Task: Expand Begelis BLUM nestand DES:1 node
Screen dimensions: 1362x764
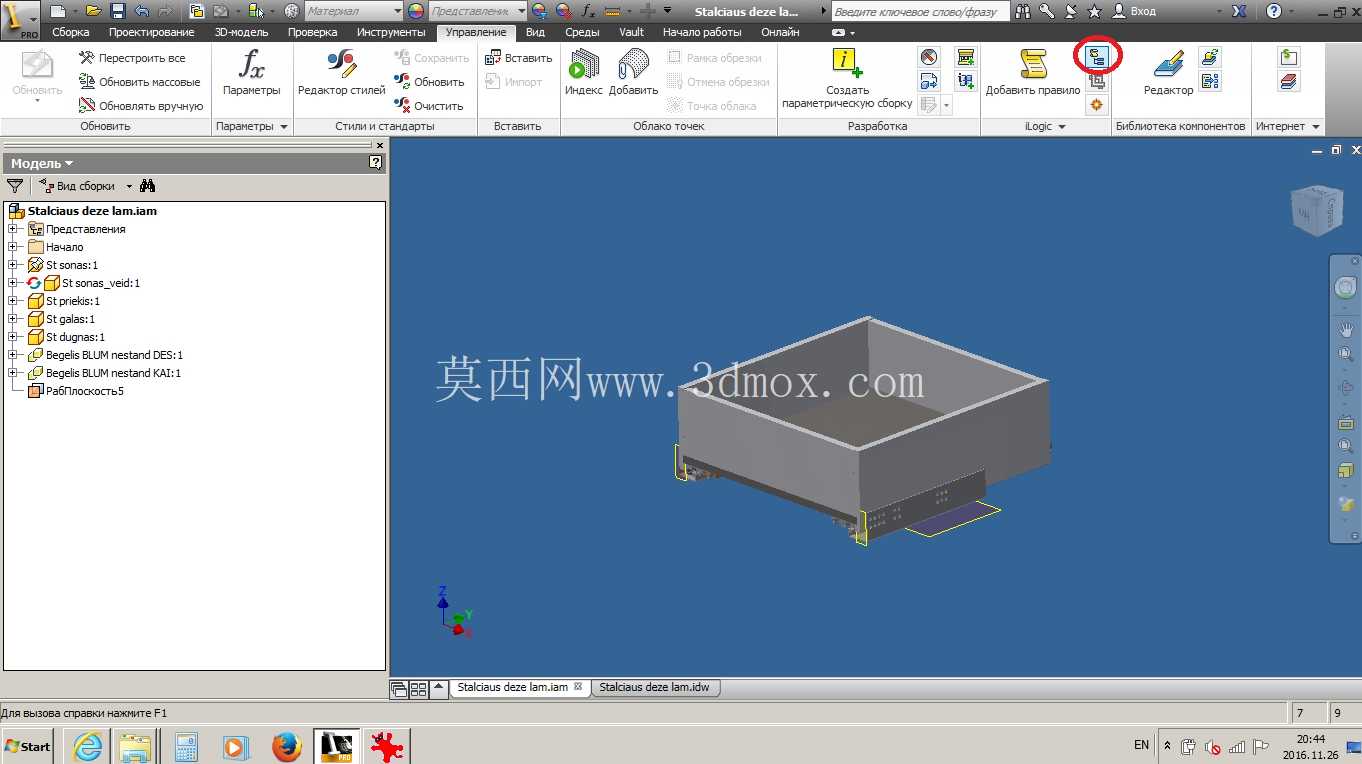Action: point(13,355)
